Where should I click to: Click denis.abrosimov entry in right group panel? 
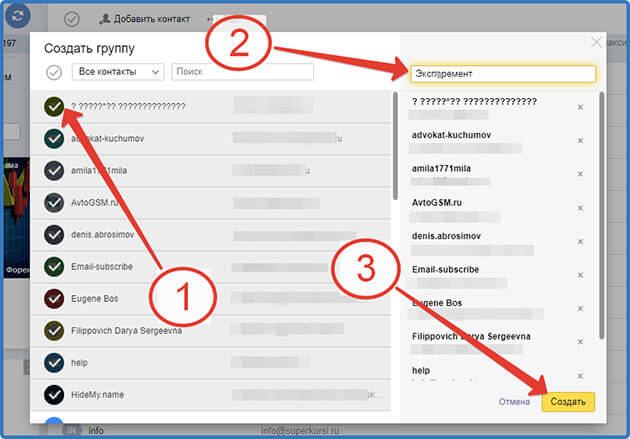(x=446, y=236)
